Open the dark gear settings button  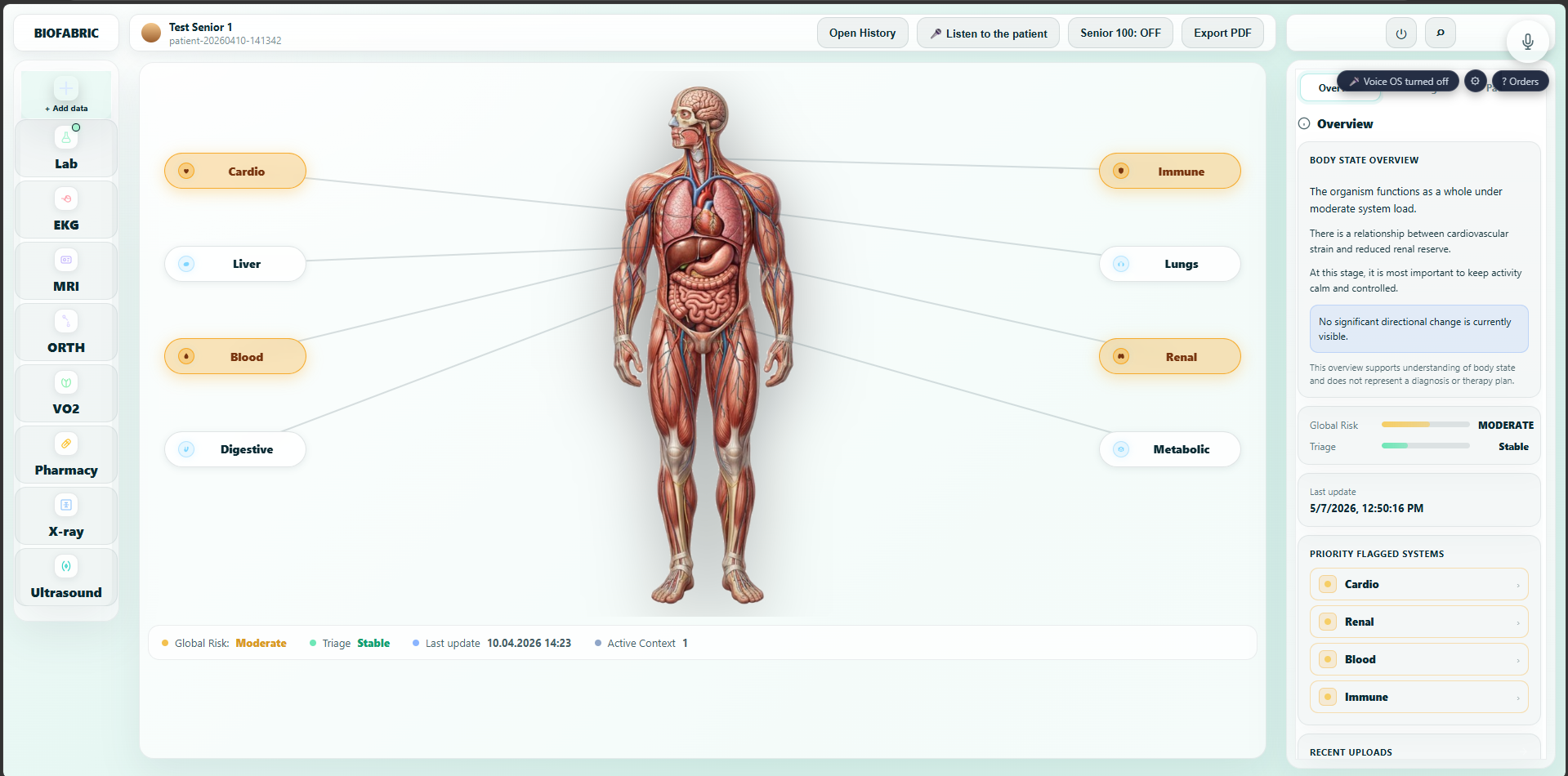[x=1475, y=81]
